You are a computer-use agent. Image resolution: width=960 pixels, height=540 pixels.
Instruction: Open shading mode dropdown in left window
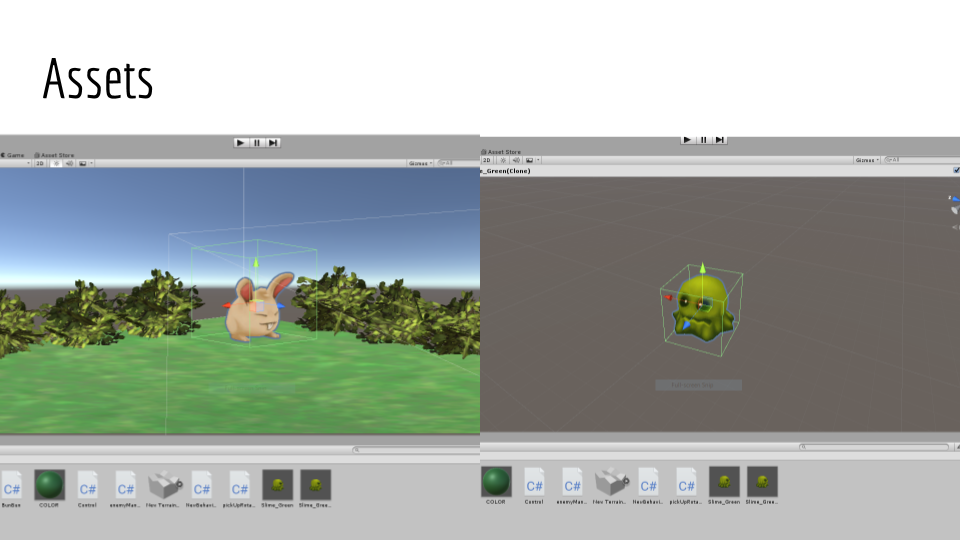[x=15, y=163]
